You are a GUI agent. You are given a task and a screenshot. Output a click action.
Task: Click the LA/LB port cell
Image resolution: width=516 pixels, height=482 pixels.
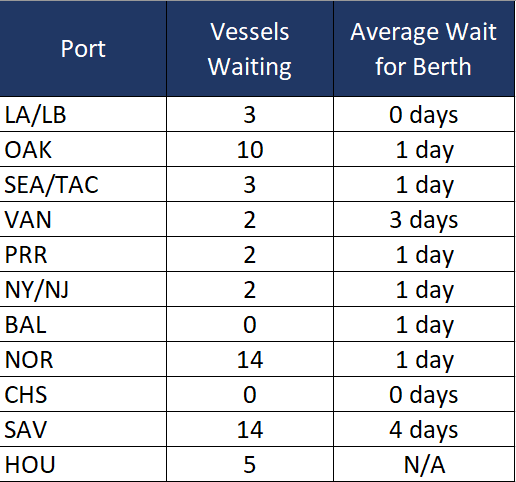point(83,114)
